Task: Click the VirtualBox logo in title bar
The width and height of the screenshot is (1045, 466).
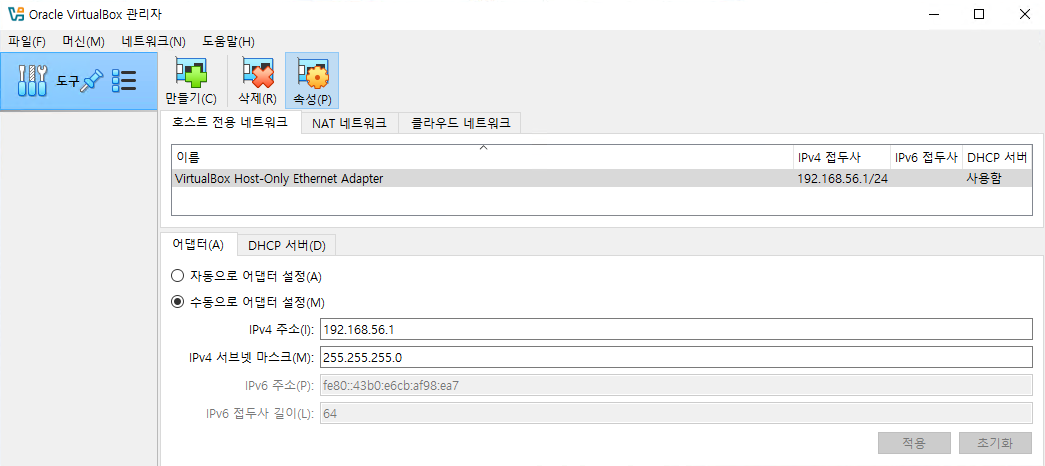Action: [16, 14]
